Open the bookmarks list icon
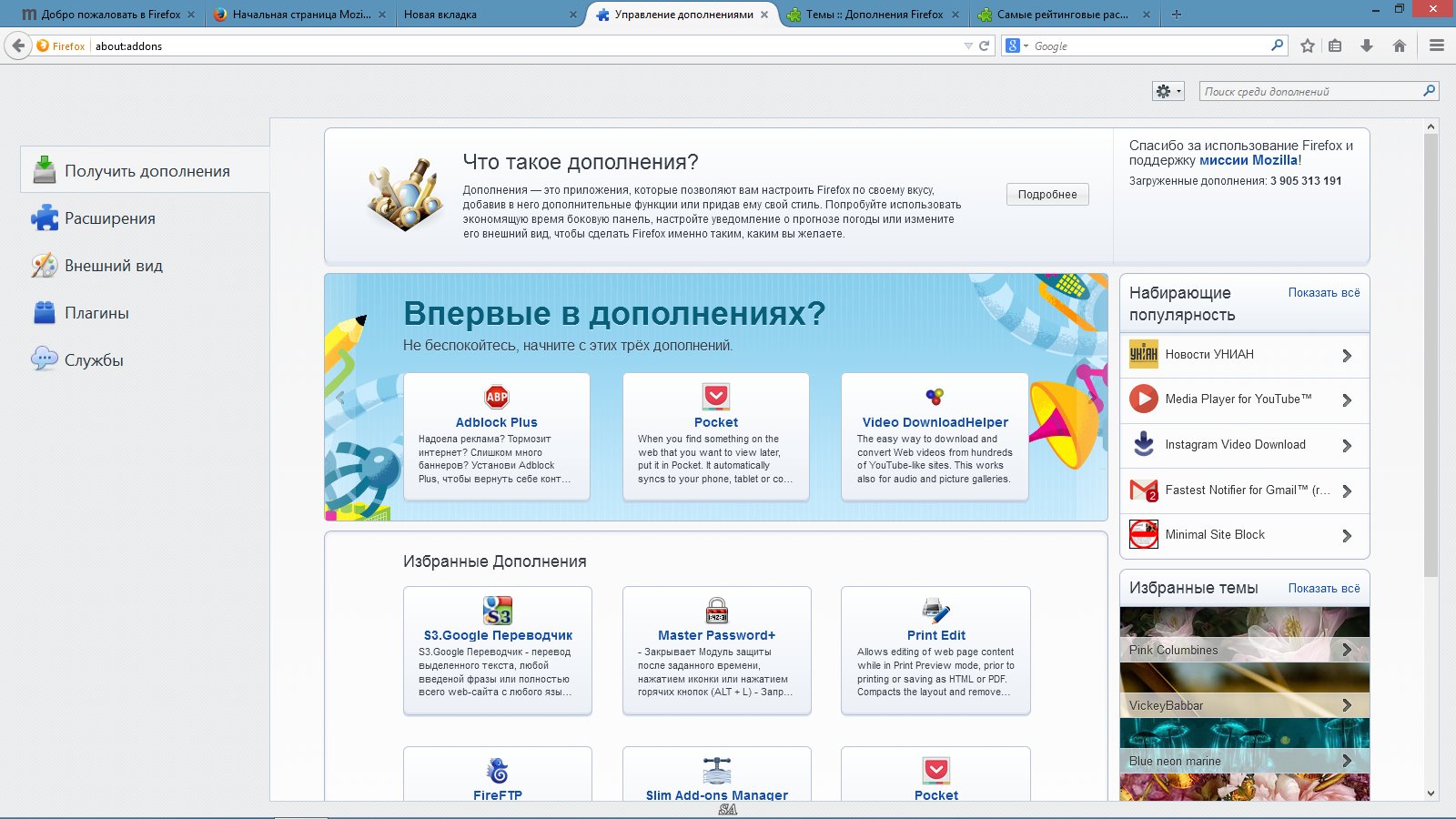The height and width of the screenshot is (819, 1456). [x=1335, y=45]
